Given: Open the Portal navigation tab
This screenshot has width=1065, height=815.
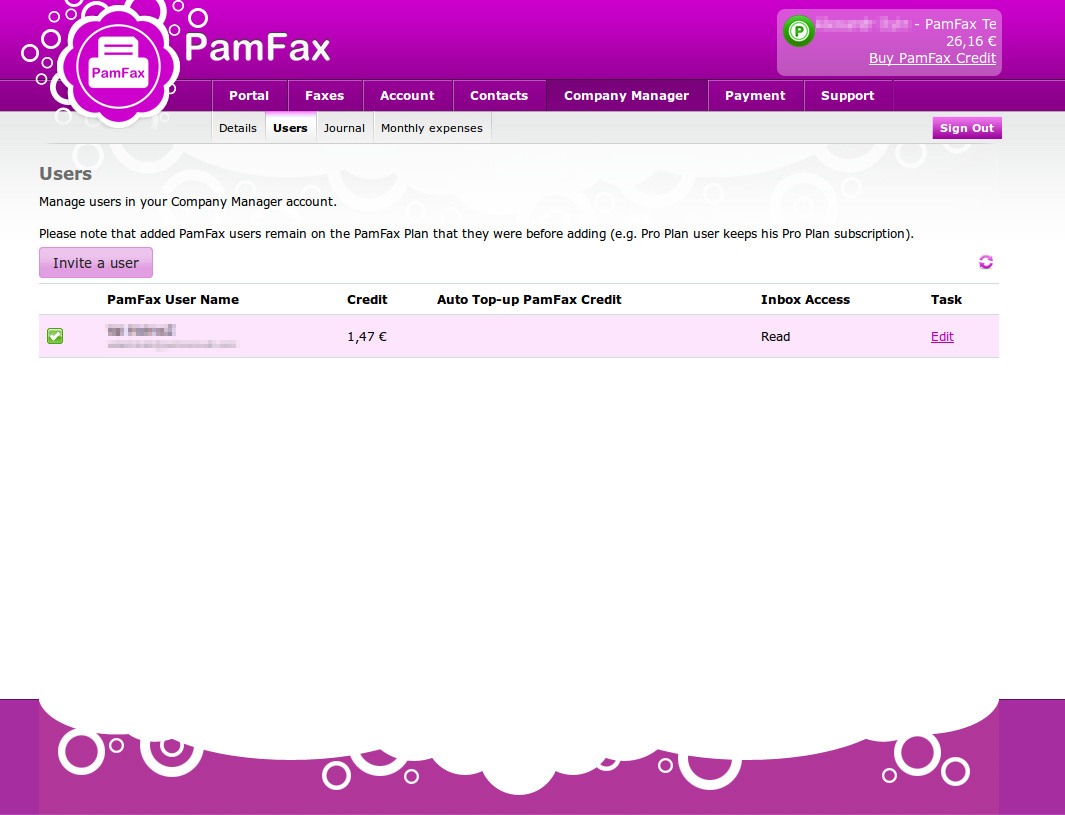Looking at the screenshot, I should coord(249,95).
